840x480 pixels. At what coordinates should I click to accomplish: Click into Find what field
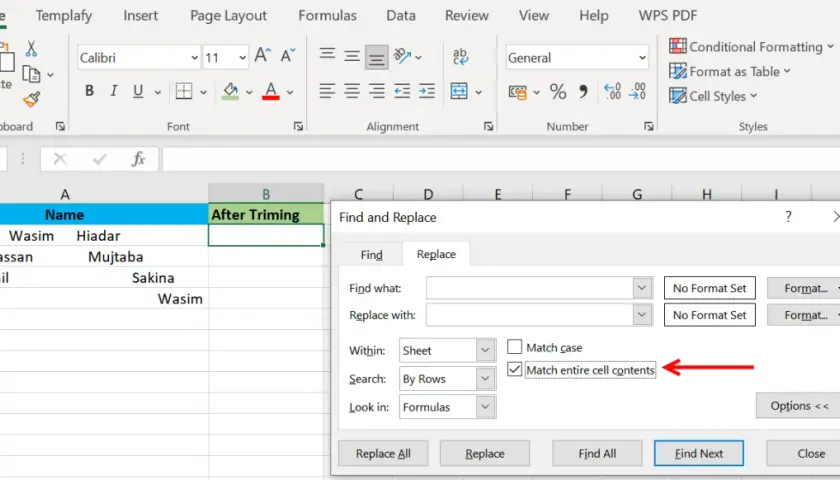coord(529,288)
